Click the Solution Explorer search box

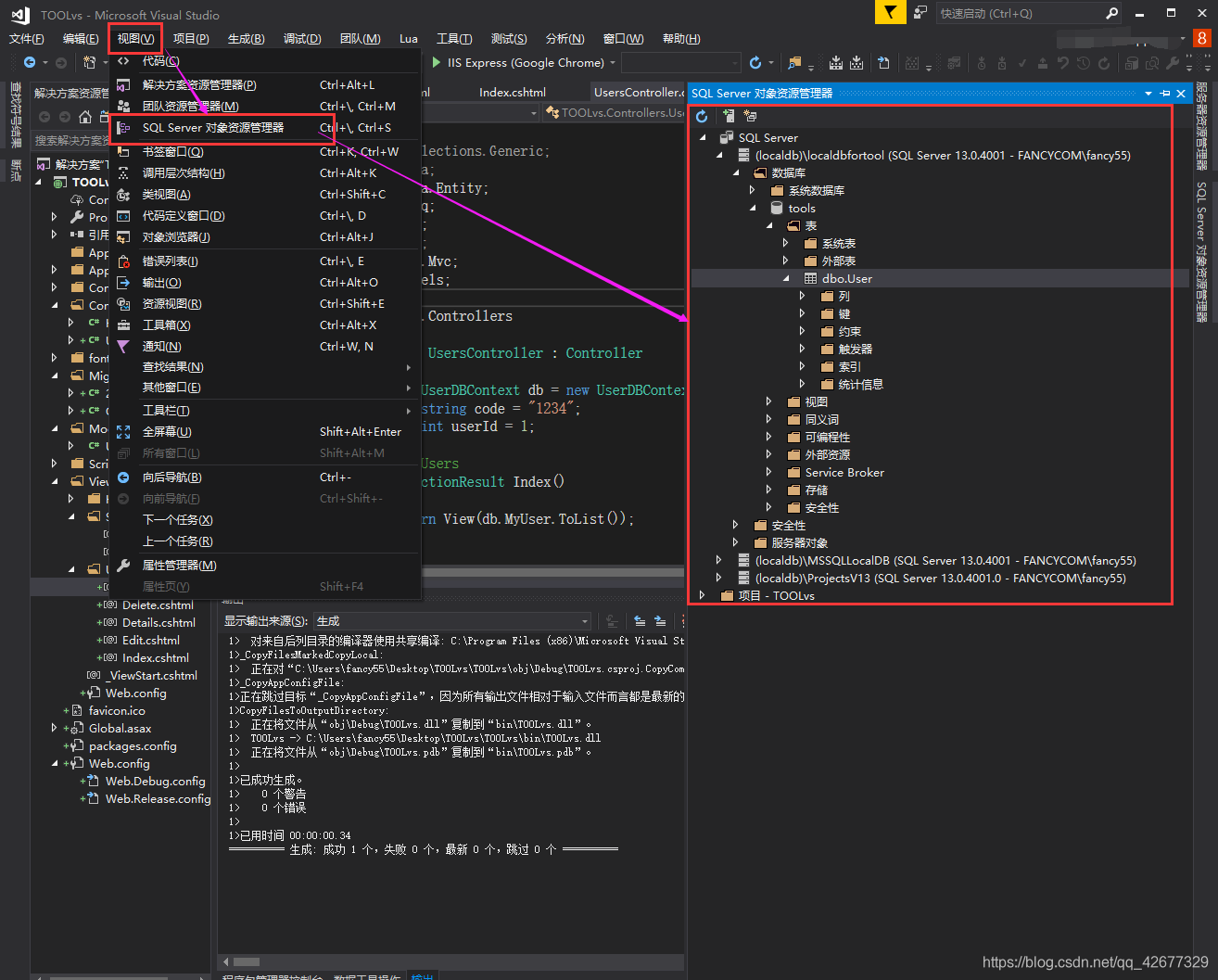[x=71, y=141]
